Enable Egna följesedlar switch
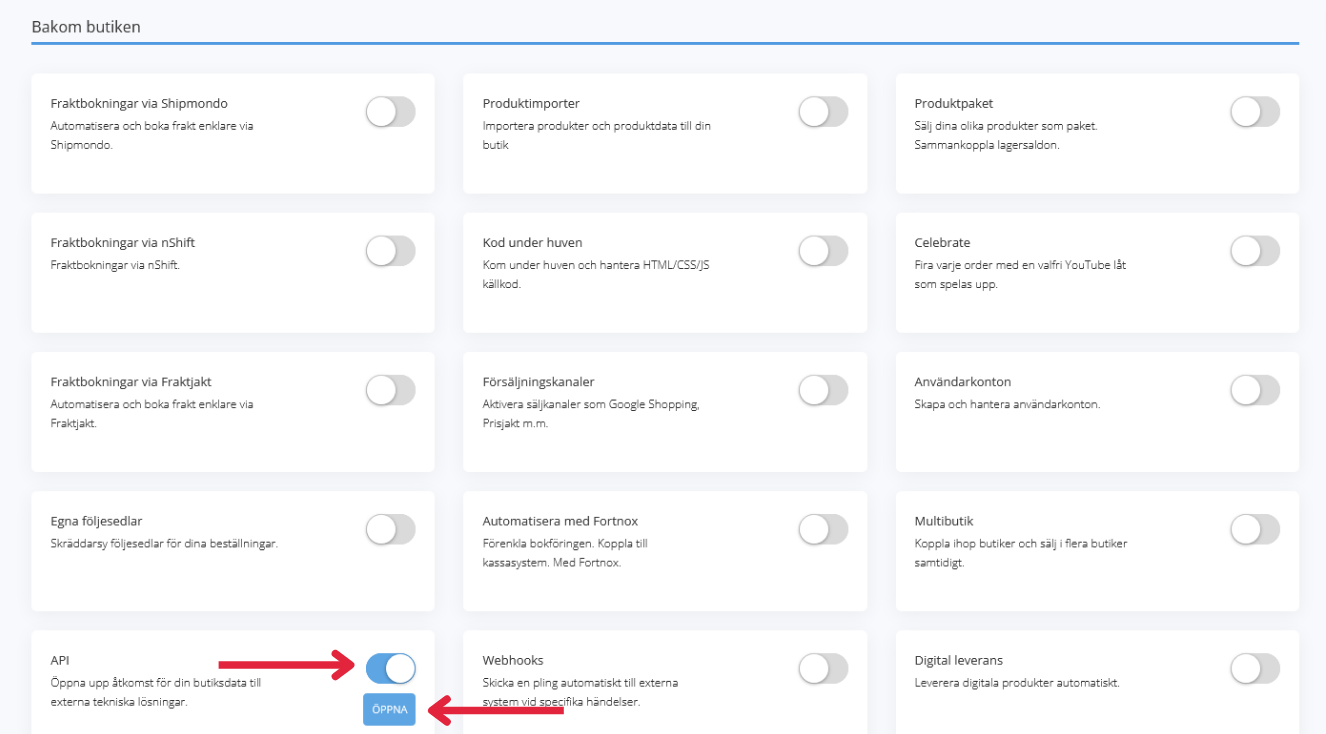1326x734 pixels. click(390, 529)
